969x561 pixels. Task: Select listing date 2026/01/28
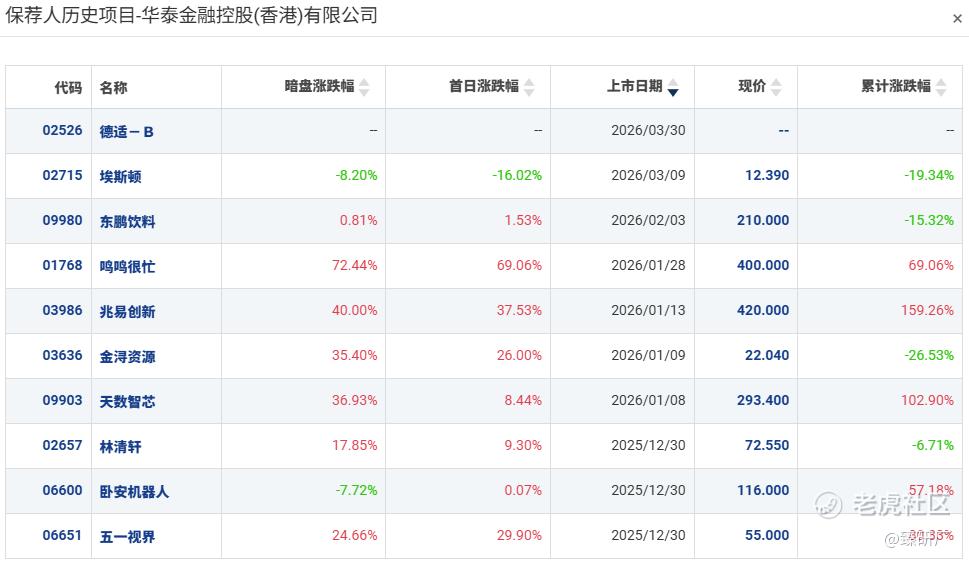click(648, 266)
